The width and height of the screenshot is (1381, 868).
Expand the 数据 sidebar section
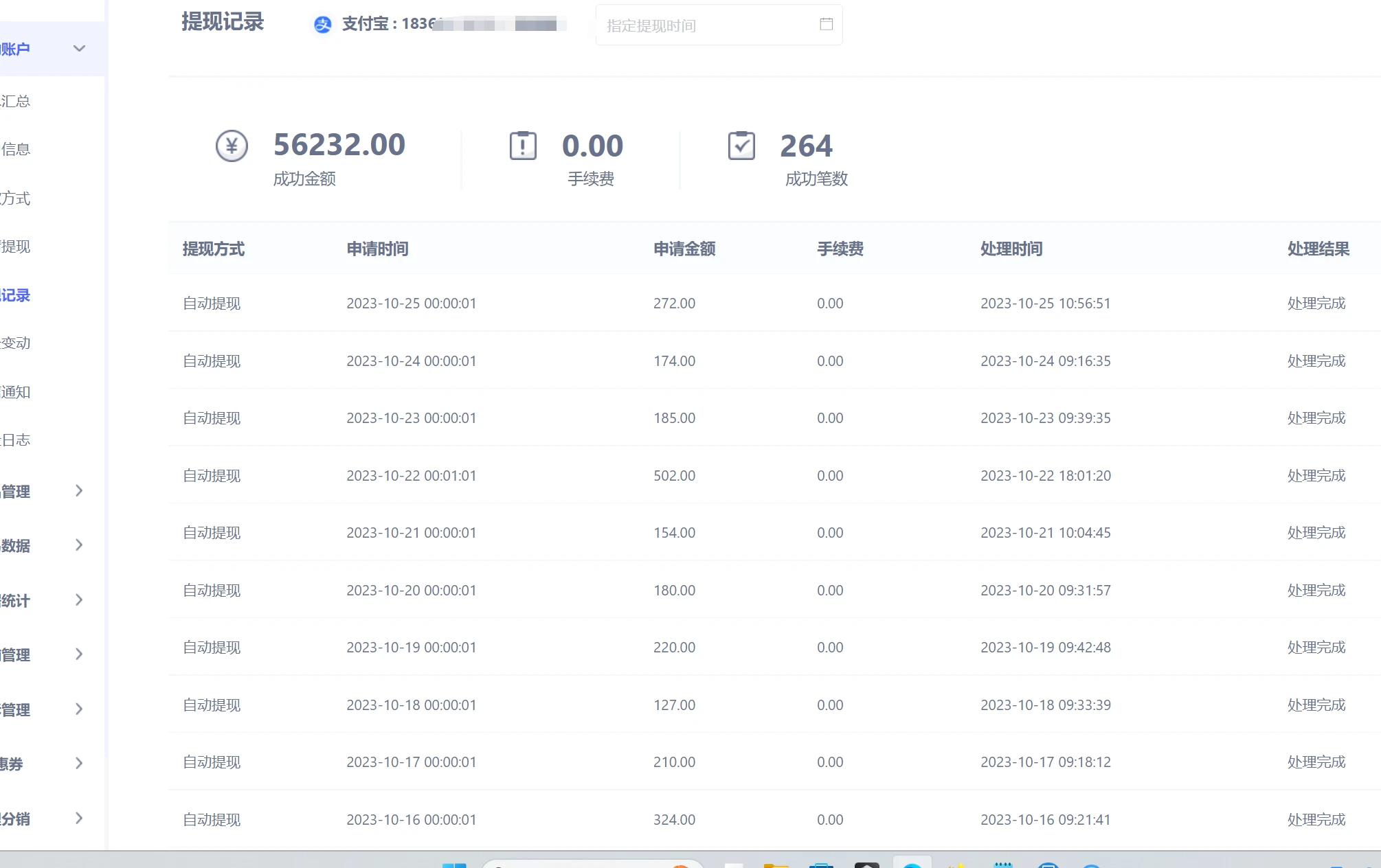coord(79,545)
